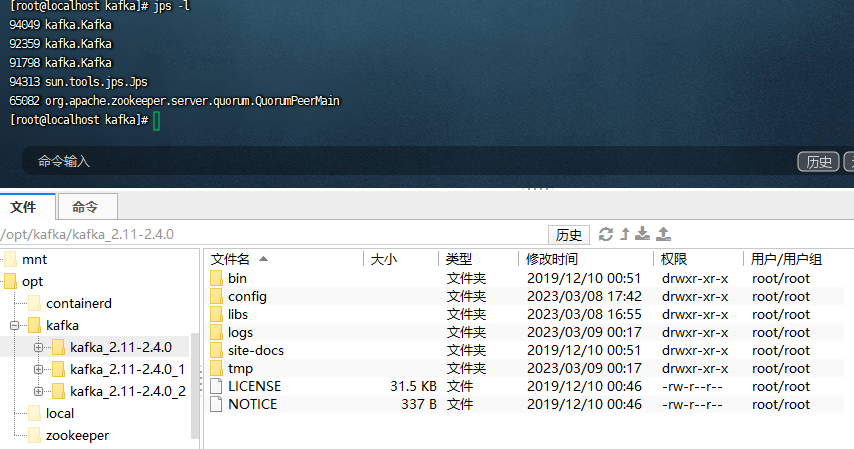
Task: Click the upload file icon
Action: [x=663, y=234]
